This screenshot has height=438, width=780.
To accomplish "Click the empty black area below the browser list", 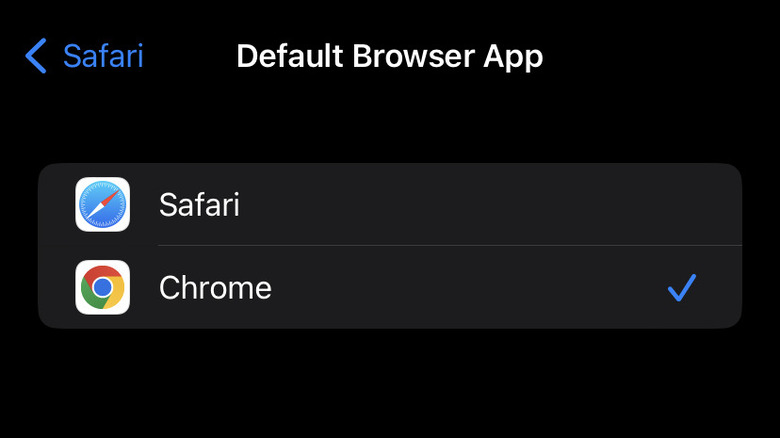I will click(x=390, y=385).
